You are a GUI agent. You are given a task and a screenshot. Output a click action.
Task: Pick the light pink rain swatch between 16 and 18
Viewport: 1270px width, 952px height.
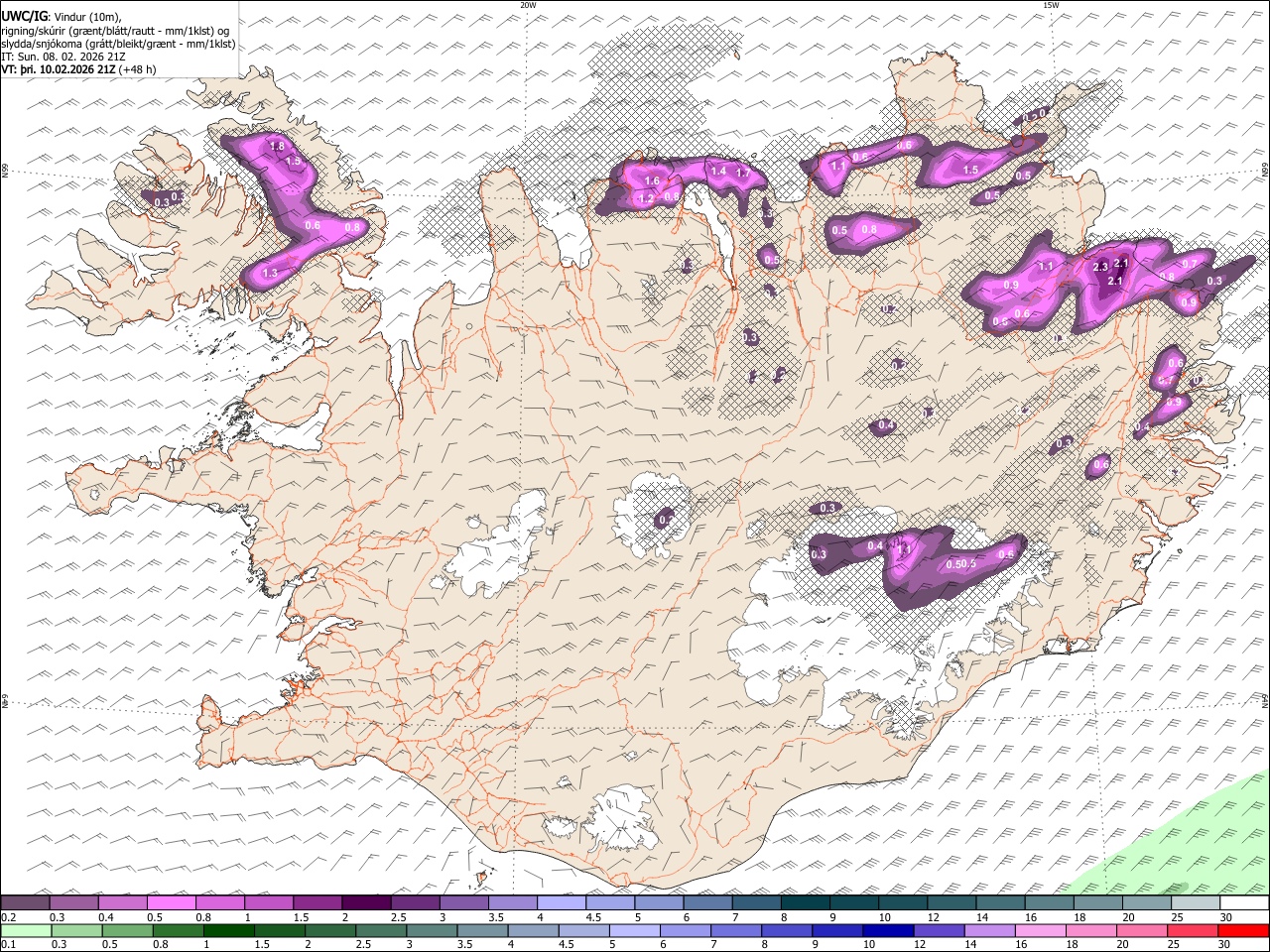pos(1039,931)
